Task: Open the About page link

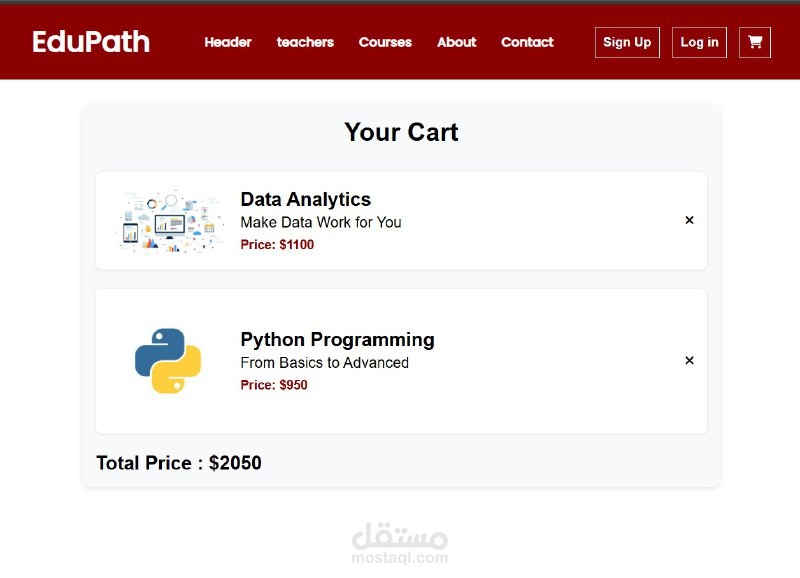Action: pos(456,42)
